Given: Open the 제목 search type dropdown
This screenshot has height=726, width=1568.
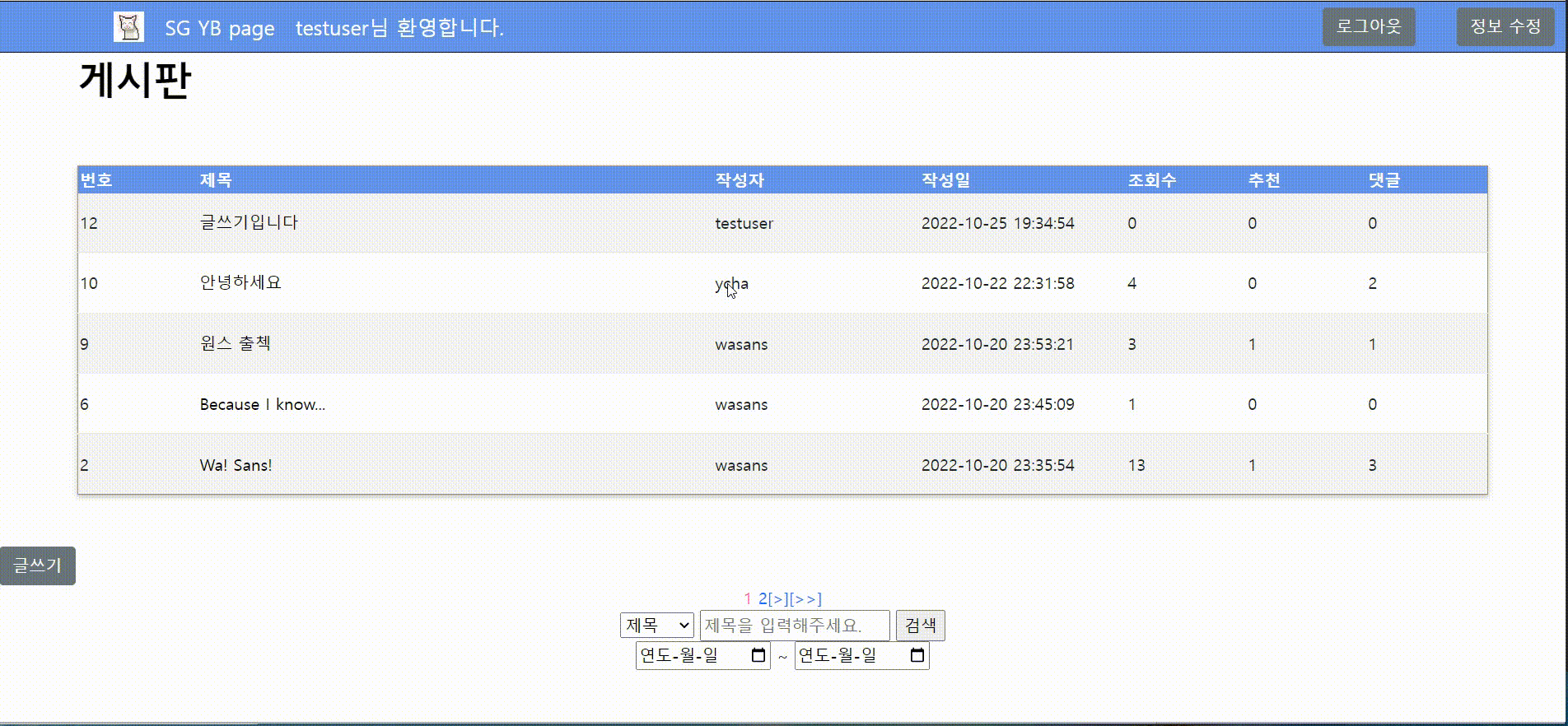Looking at the screenshot, I should point(656,626).
